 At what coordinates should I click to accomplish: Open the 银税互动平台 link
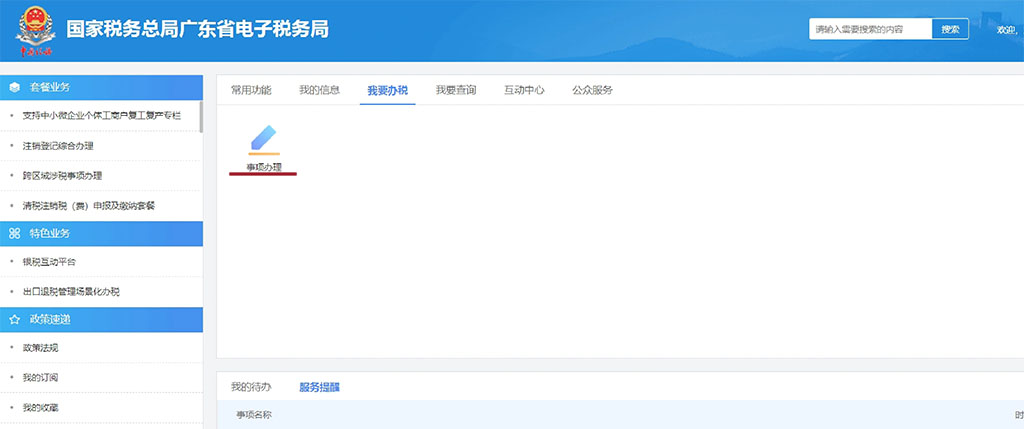click(49, 262)
